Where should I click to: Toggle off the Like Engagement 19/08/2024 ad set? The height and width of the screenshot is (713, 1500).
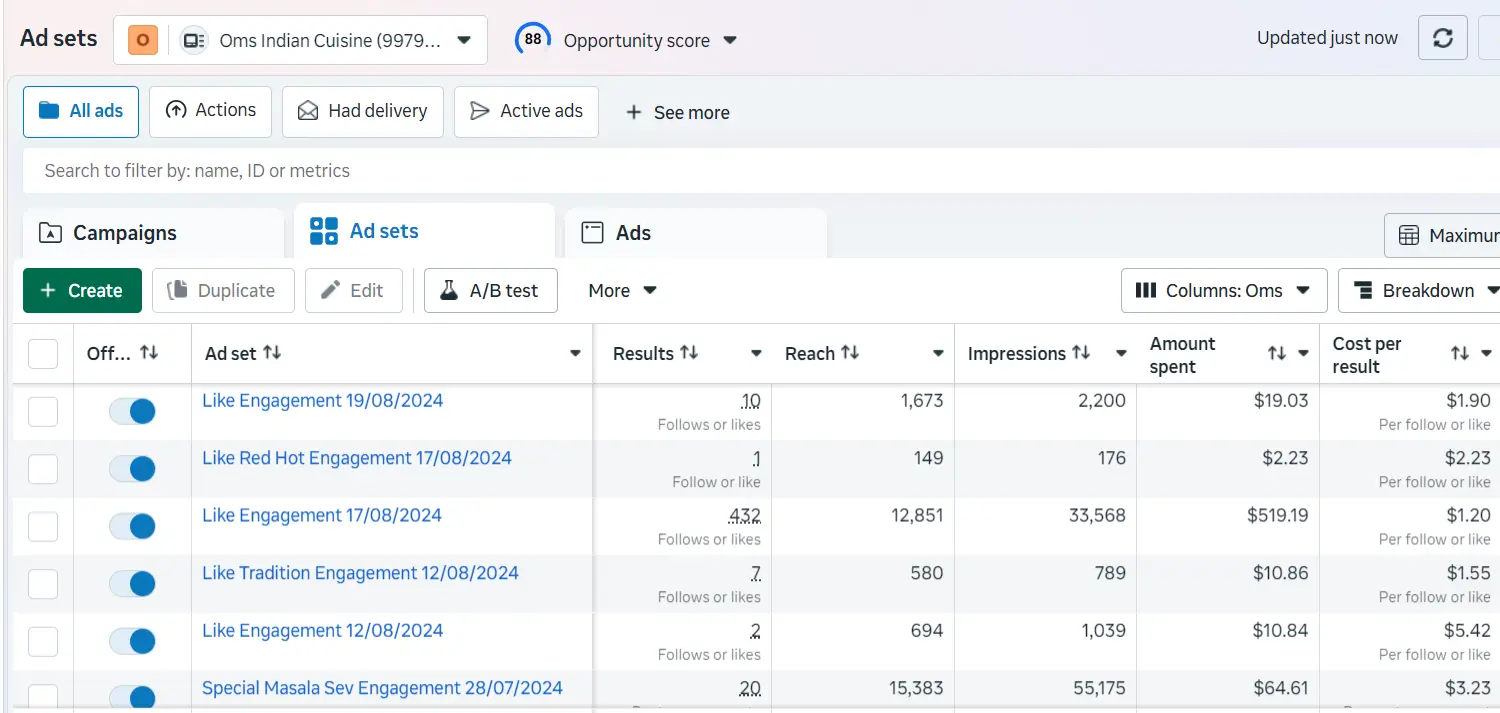131,411
